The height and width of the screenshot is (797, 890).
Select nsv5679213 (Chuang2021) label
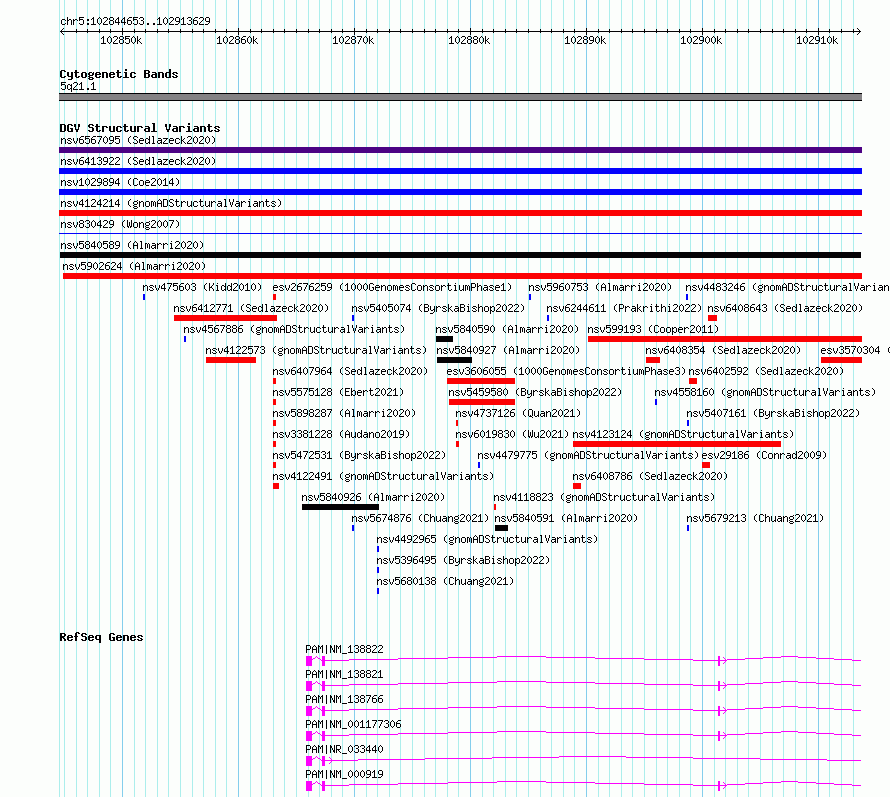[755, 518]
